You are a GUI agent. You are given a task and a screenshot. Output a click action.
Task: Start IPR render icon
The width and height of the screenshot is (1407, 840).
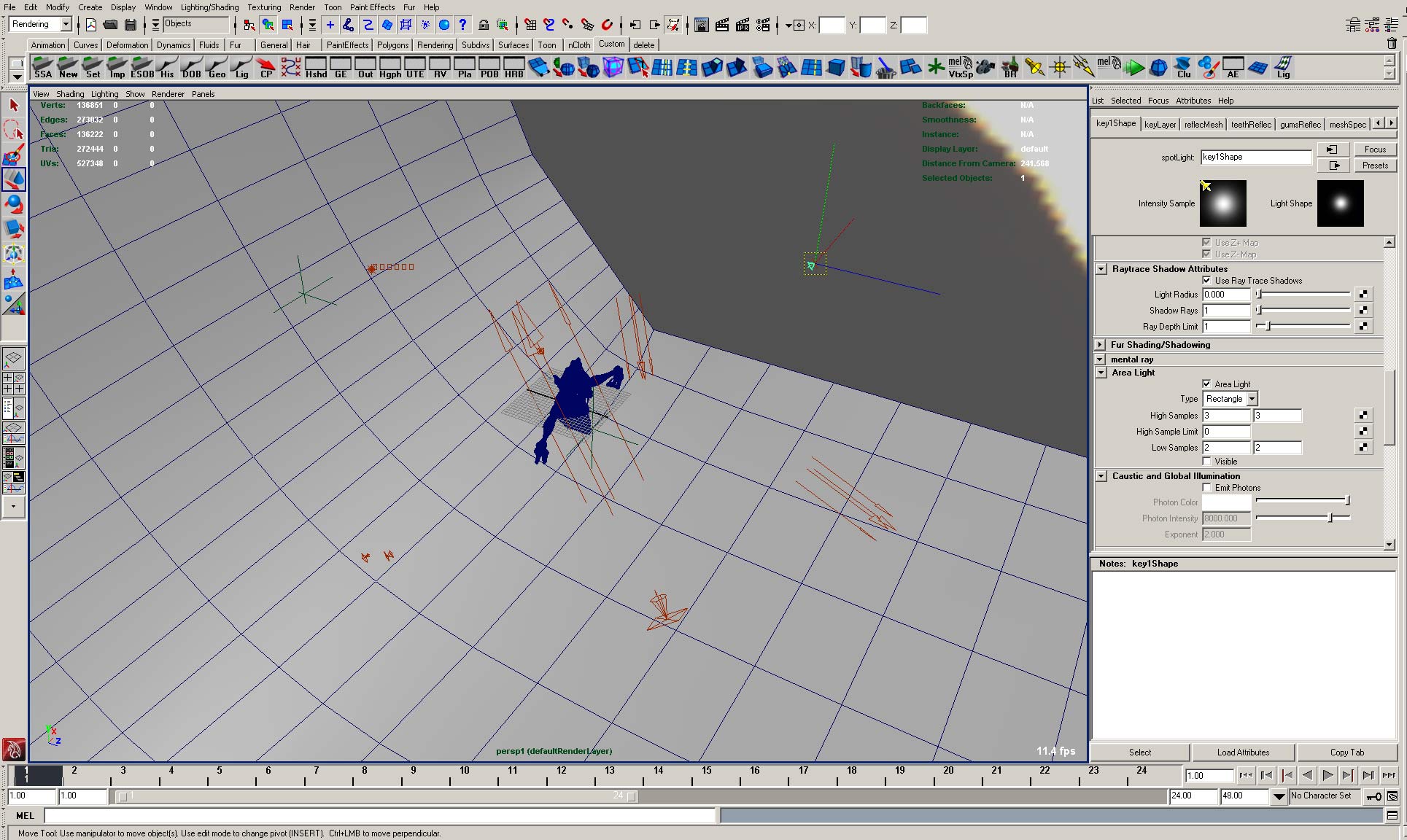(x=743, y=25)
